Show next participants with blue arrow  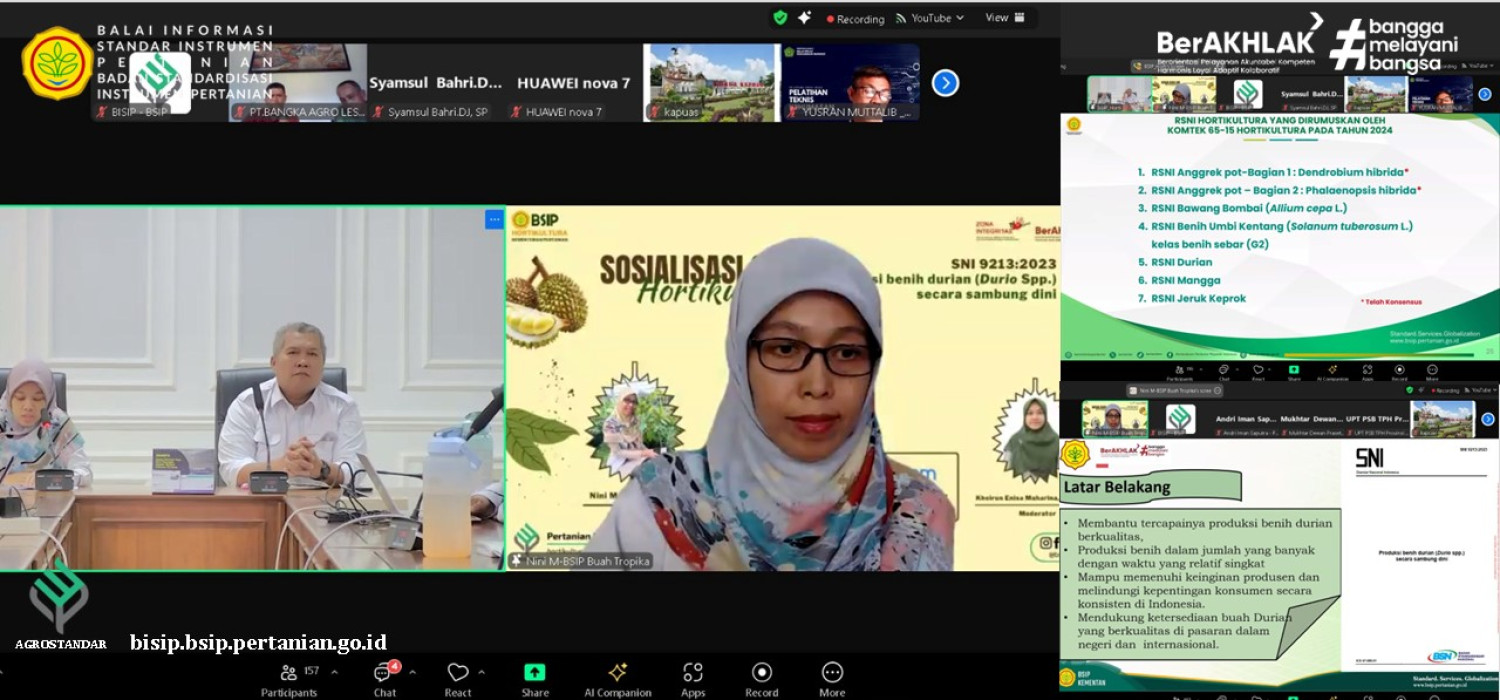click(x=945, y=83)
